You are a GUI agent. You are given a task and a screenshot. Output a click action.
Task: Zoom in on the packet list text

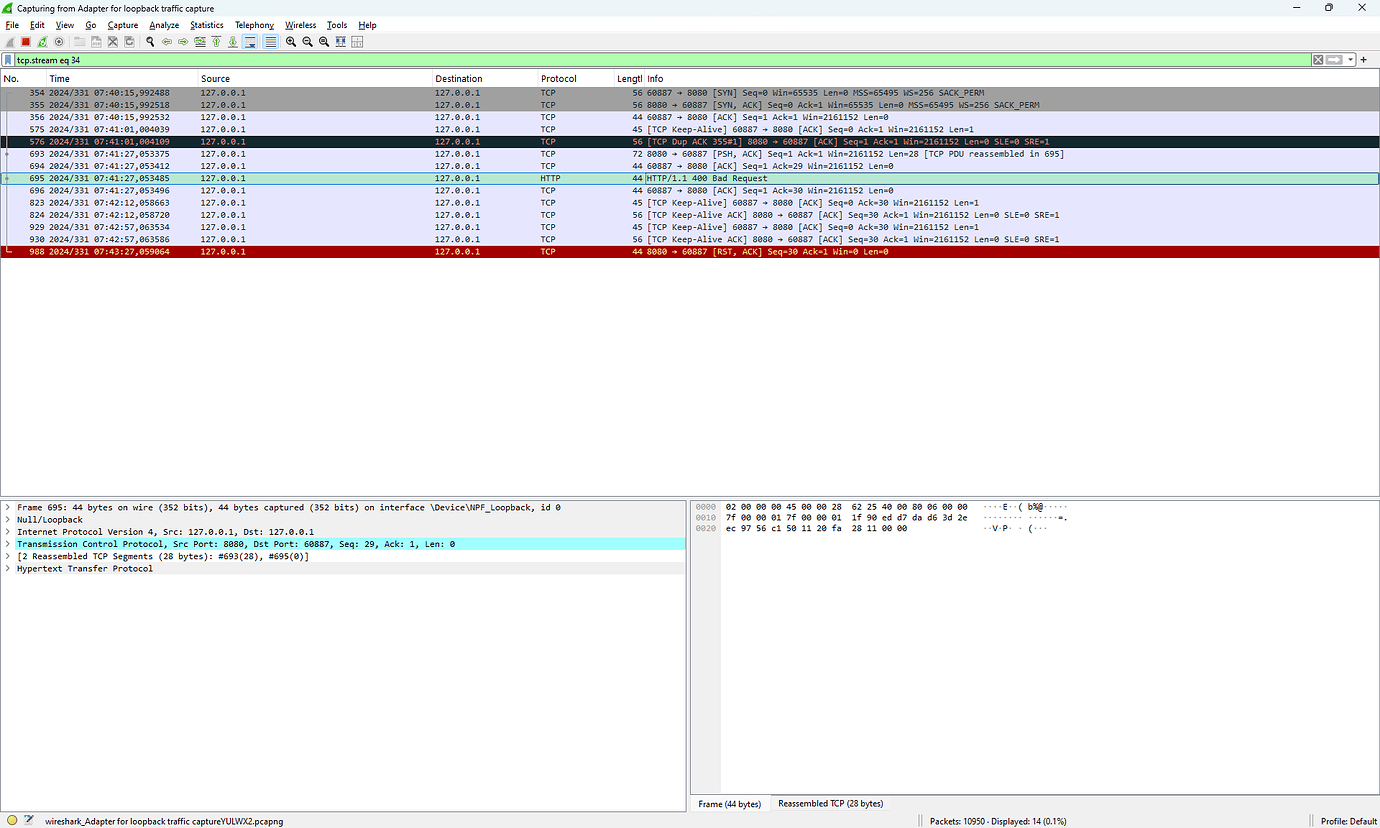pyautogui.click(x=291, y=41)
